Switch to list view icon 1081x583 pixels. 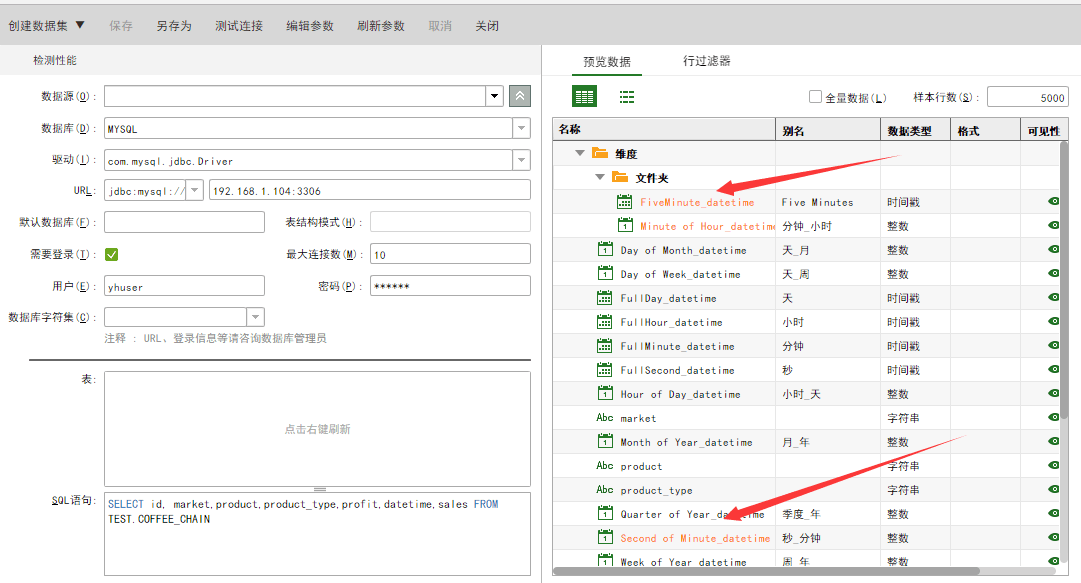pos(627,97)
